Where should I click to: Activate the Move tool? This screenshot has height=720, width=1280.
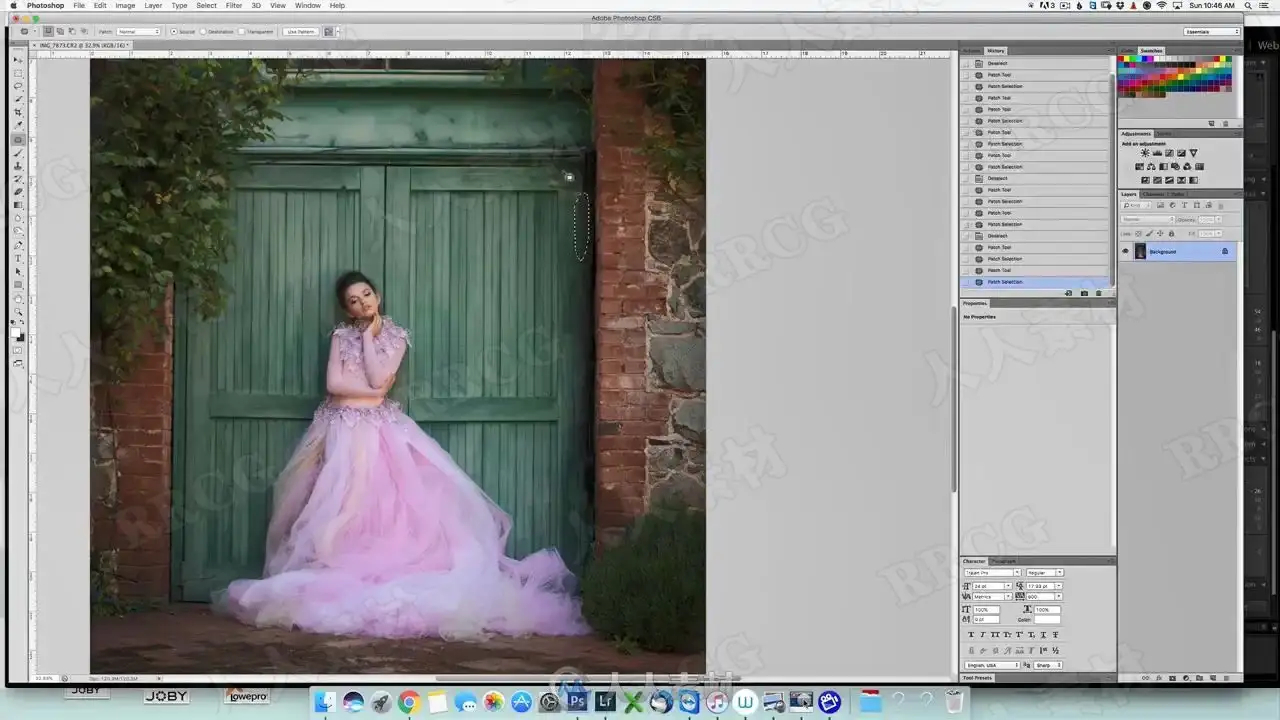[x=18, y=60]
